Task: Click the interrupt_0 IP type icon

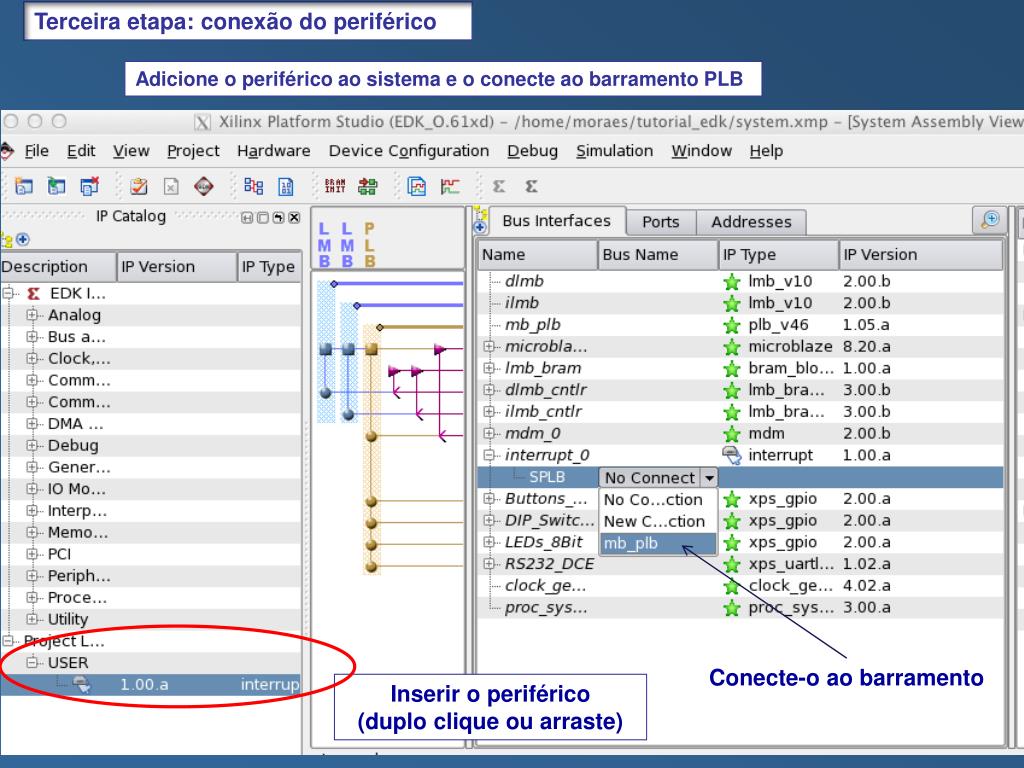Action: [x=732, y=455]
